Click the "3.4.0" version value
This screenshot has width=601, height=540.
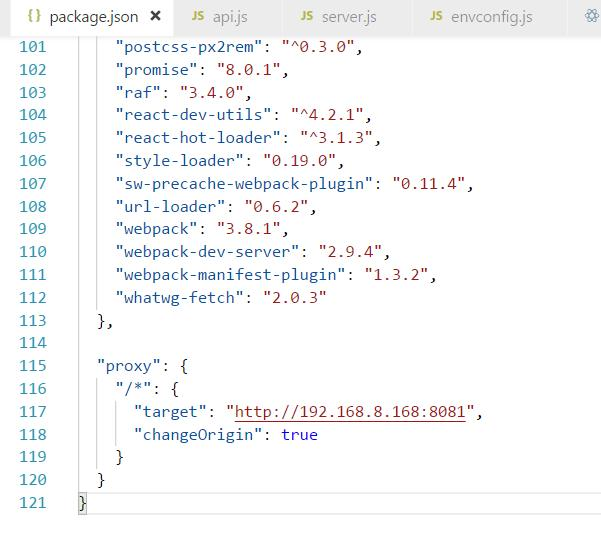coord(212,93)
